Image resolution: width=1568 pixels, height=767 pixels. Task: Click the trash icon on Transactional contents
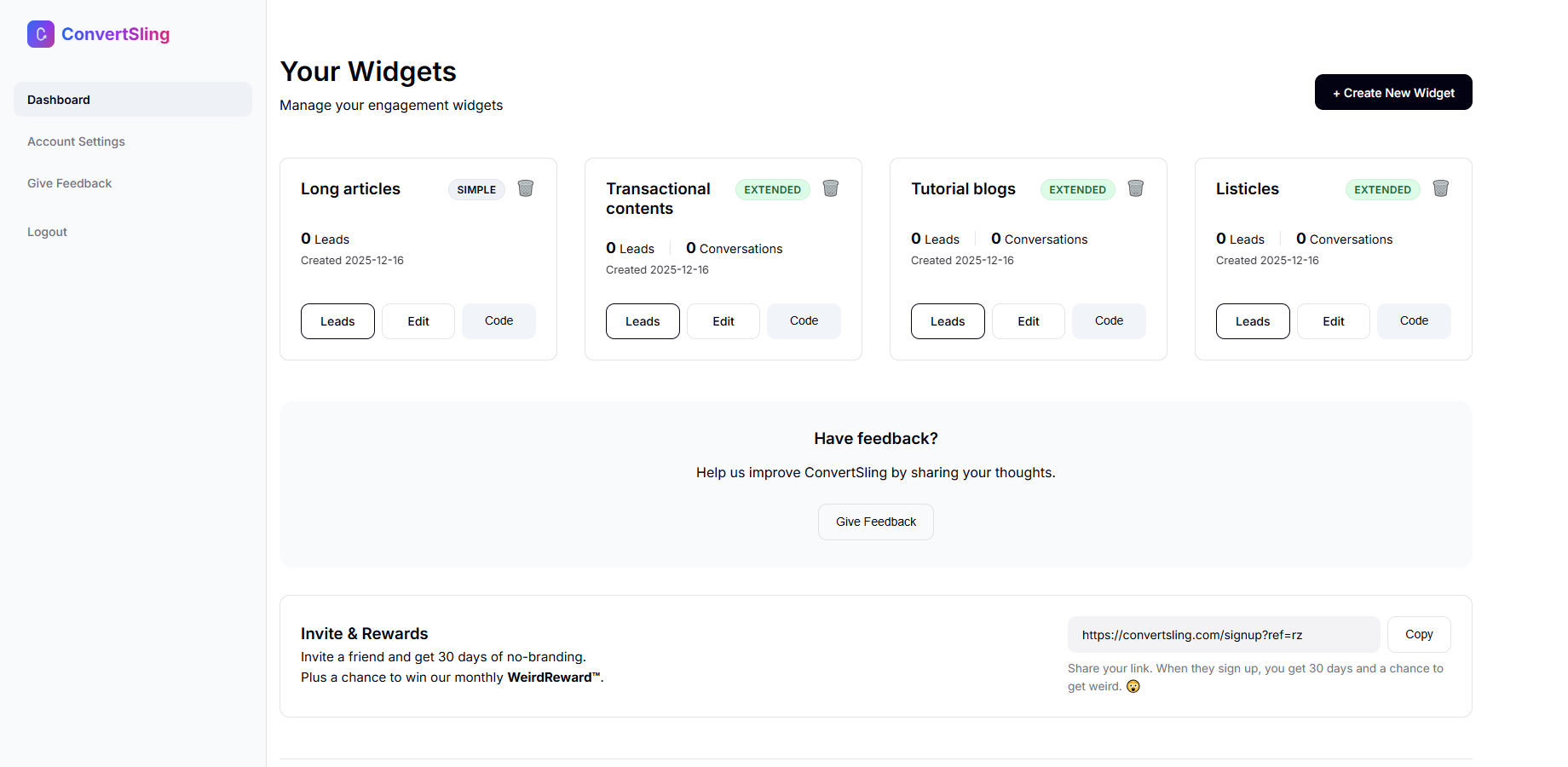coord(831,188)
